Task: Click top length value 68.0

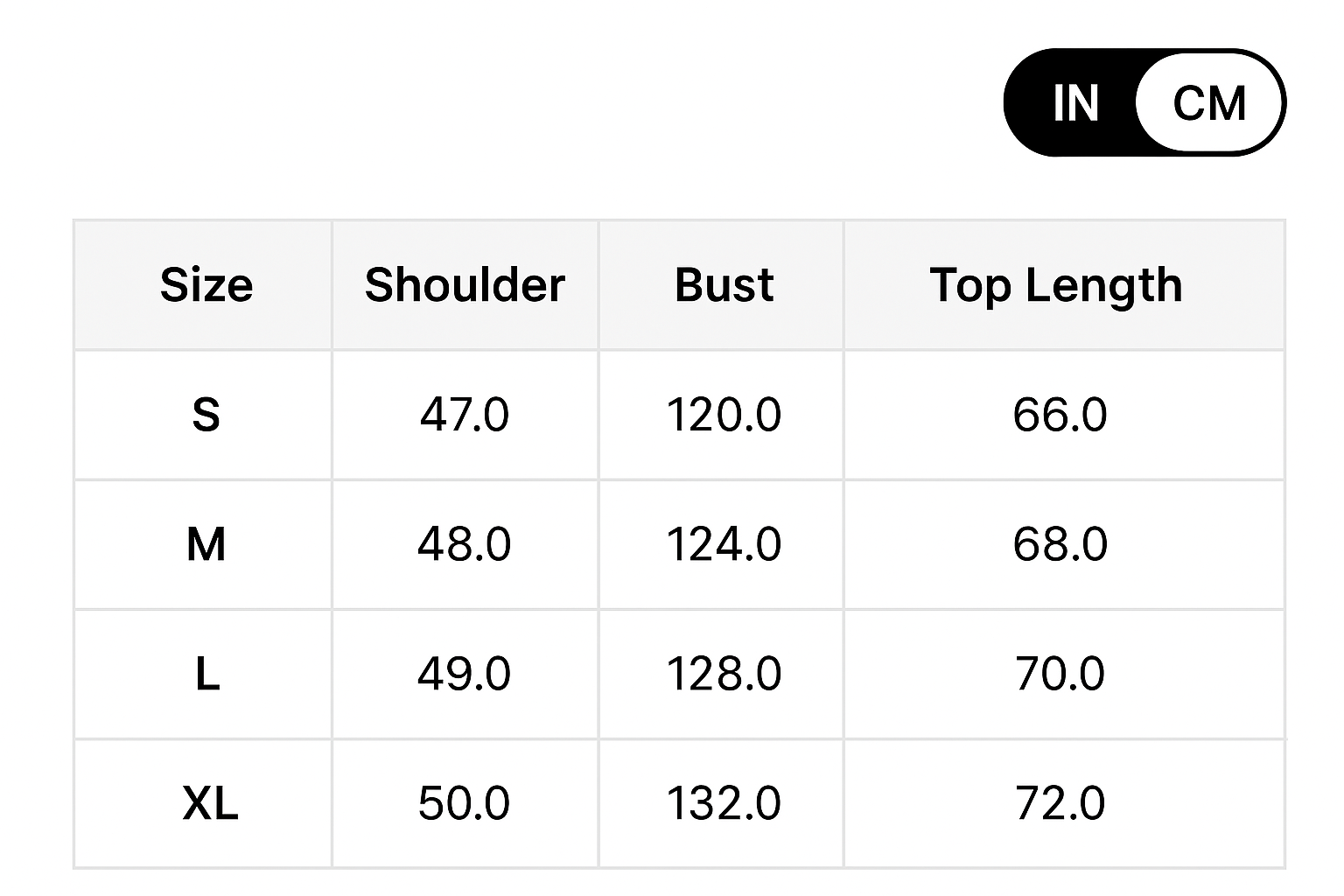Action: tap(1060, 544)
